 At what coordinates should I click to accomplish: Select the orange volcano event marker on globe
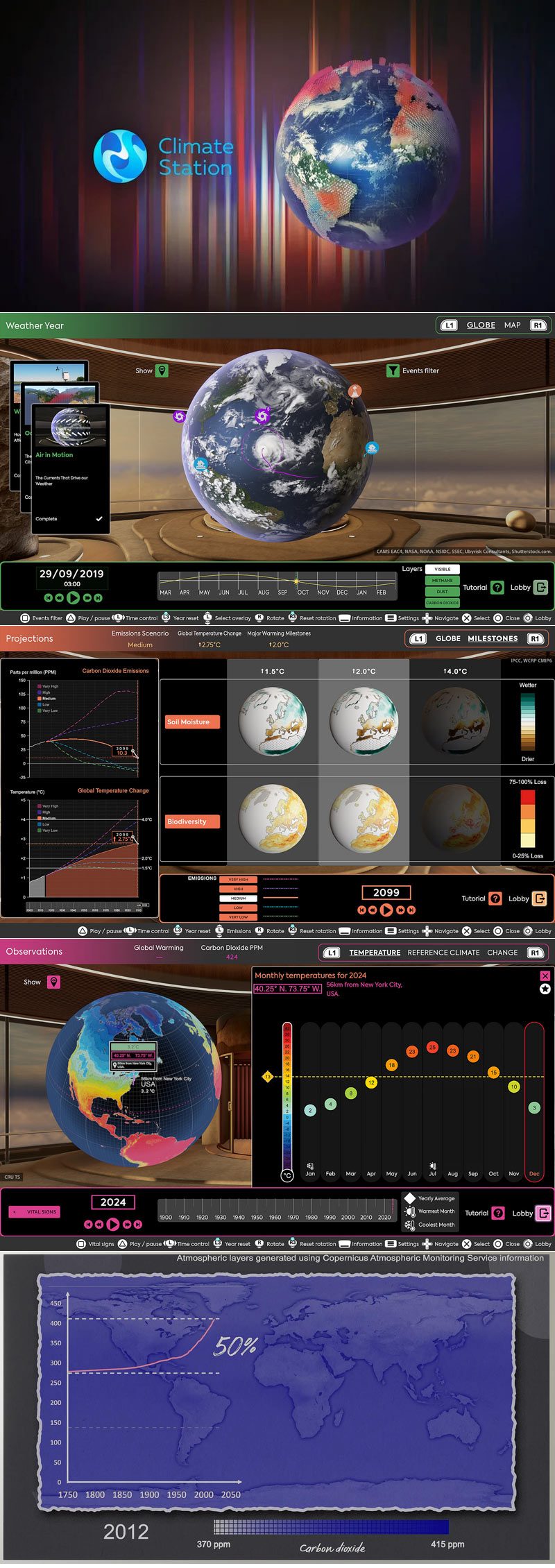(355, 391)
